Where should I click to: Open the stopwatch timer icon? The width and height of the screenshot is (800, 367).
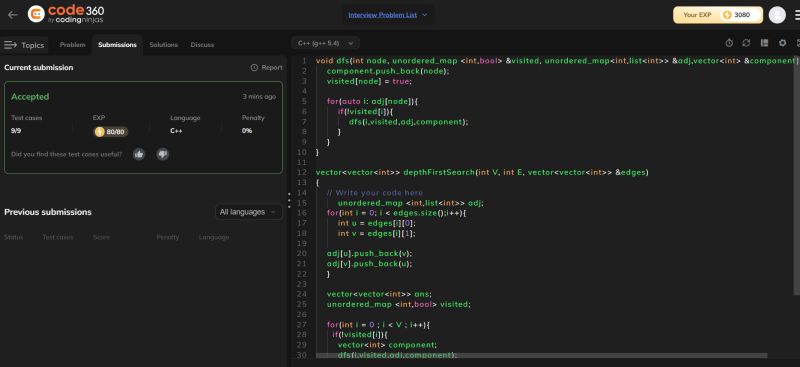tap(729, 43)
